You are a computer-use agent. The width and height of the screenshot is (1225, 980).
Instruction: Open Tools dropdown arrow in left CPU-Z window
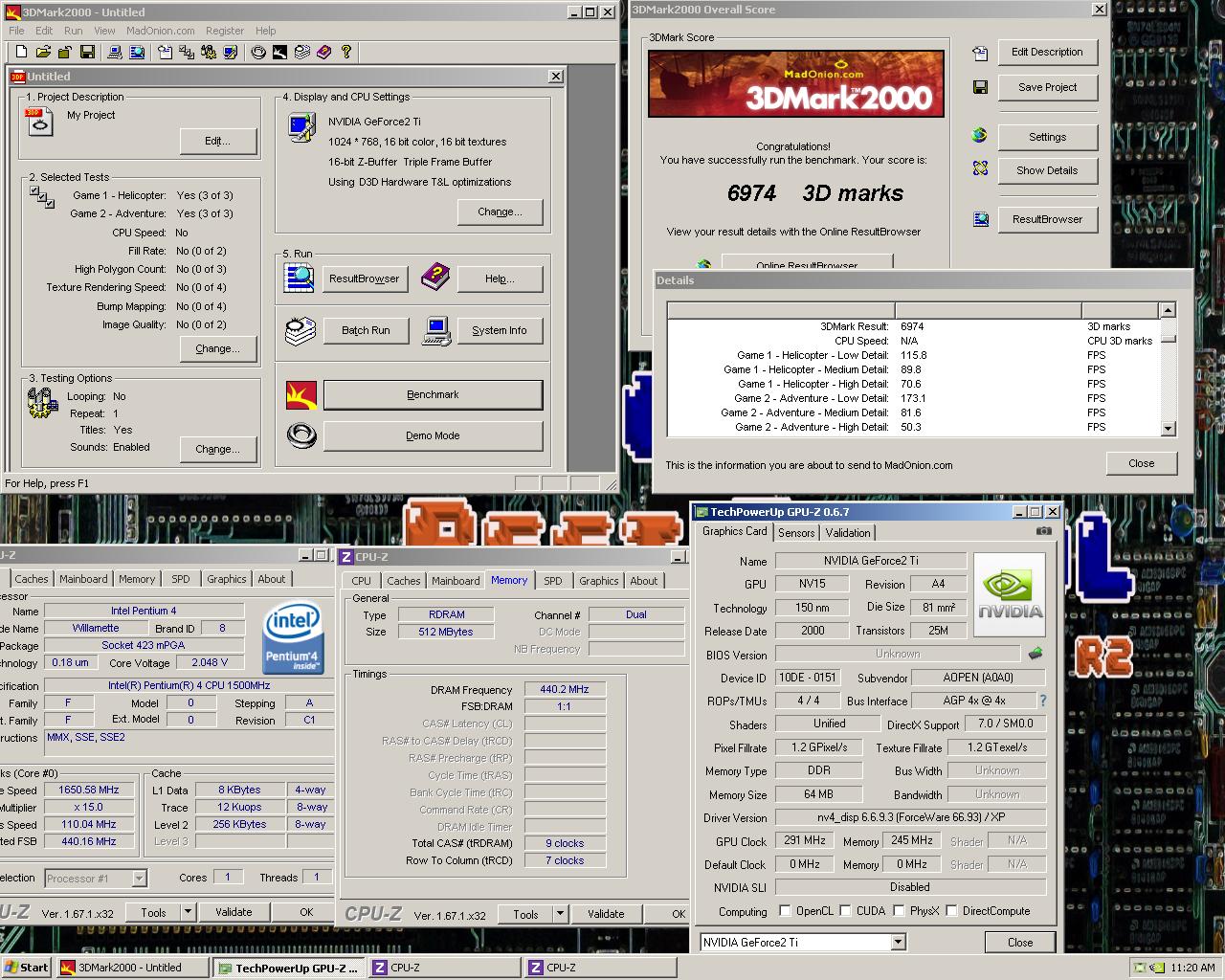click(187, 912)
